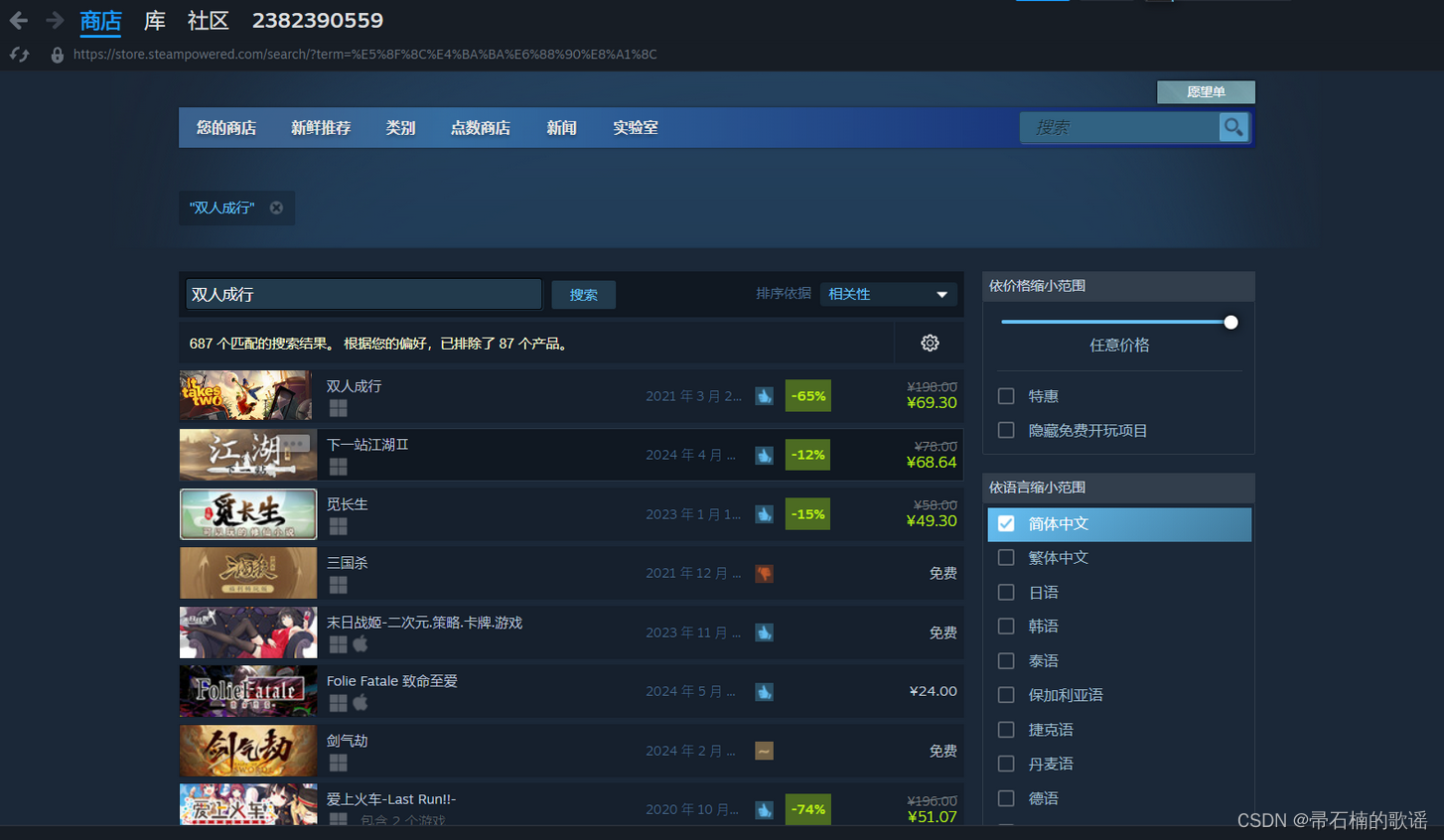Click the review icon for Folie Fatale 致命至爱
This screenshot has height=840, width=1444.
764,691
